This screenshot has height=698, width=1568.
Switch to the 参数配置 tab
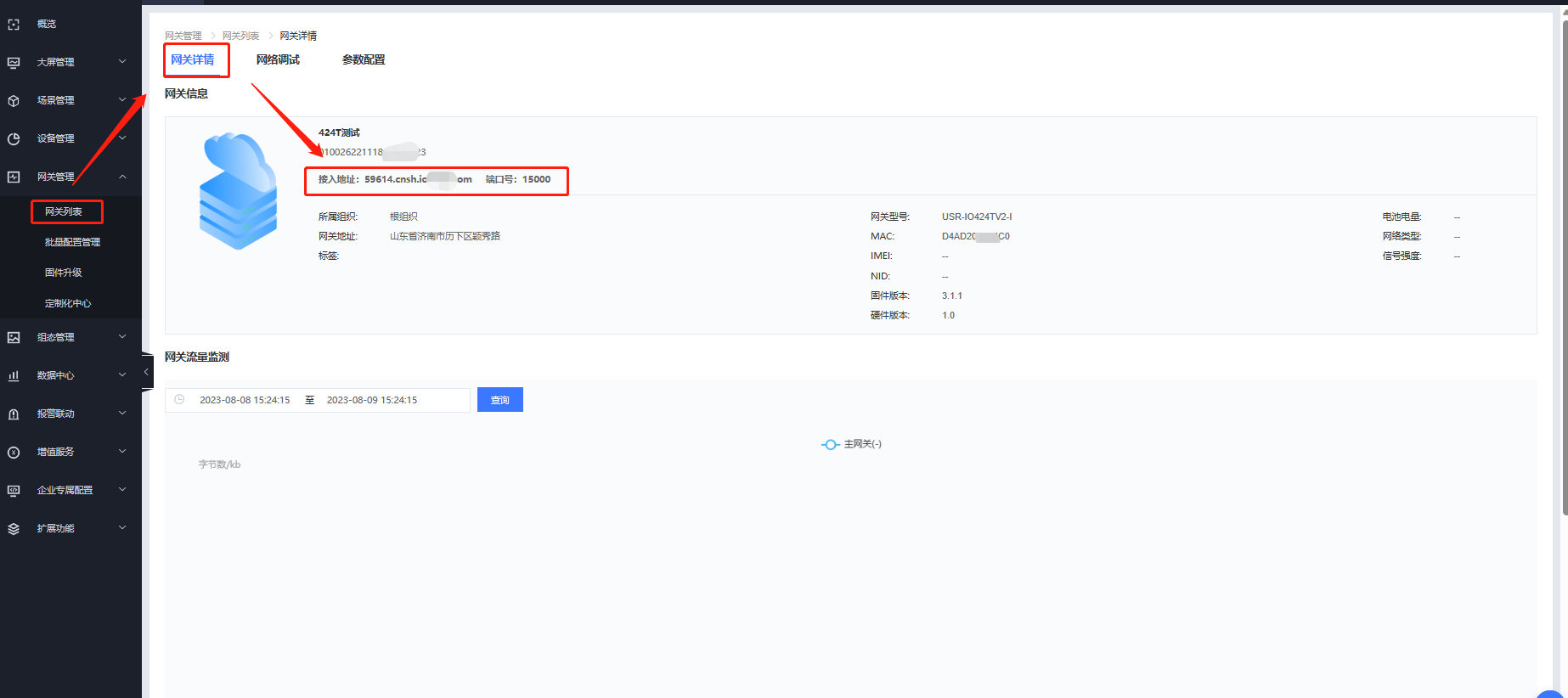pos(364,59)
